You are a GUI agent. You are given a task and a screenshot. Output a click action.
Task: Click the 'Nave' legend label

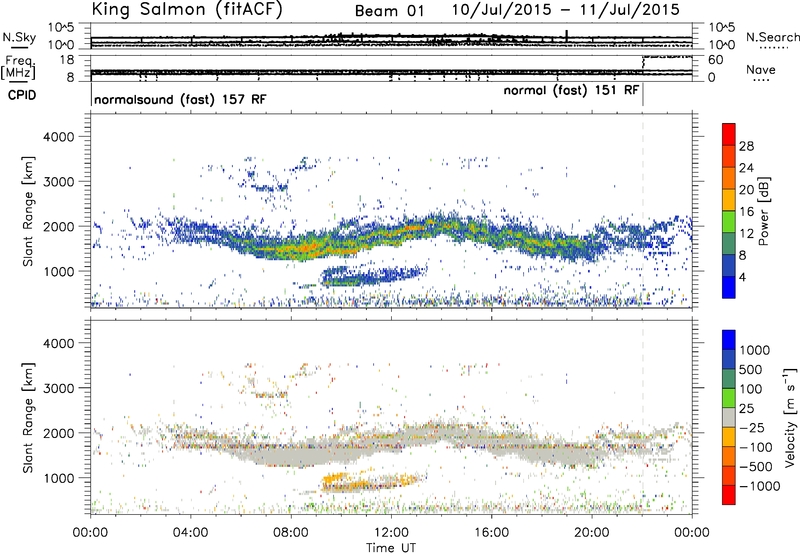[761, 70]
